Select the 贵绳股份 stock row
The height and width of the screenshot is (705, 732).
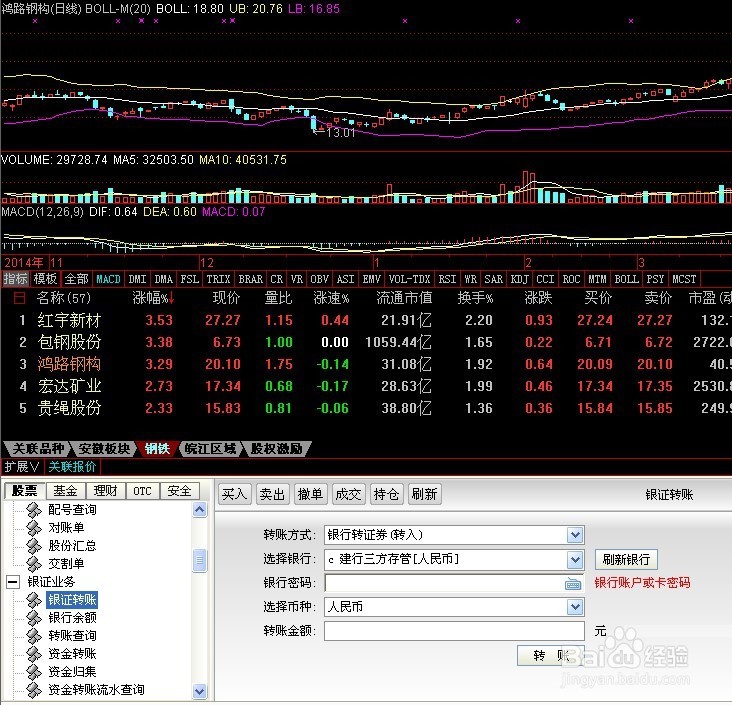366,408
